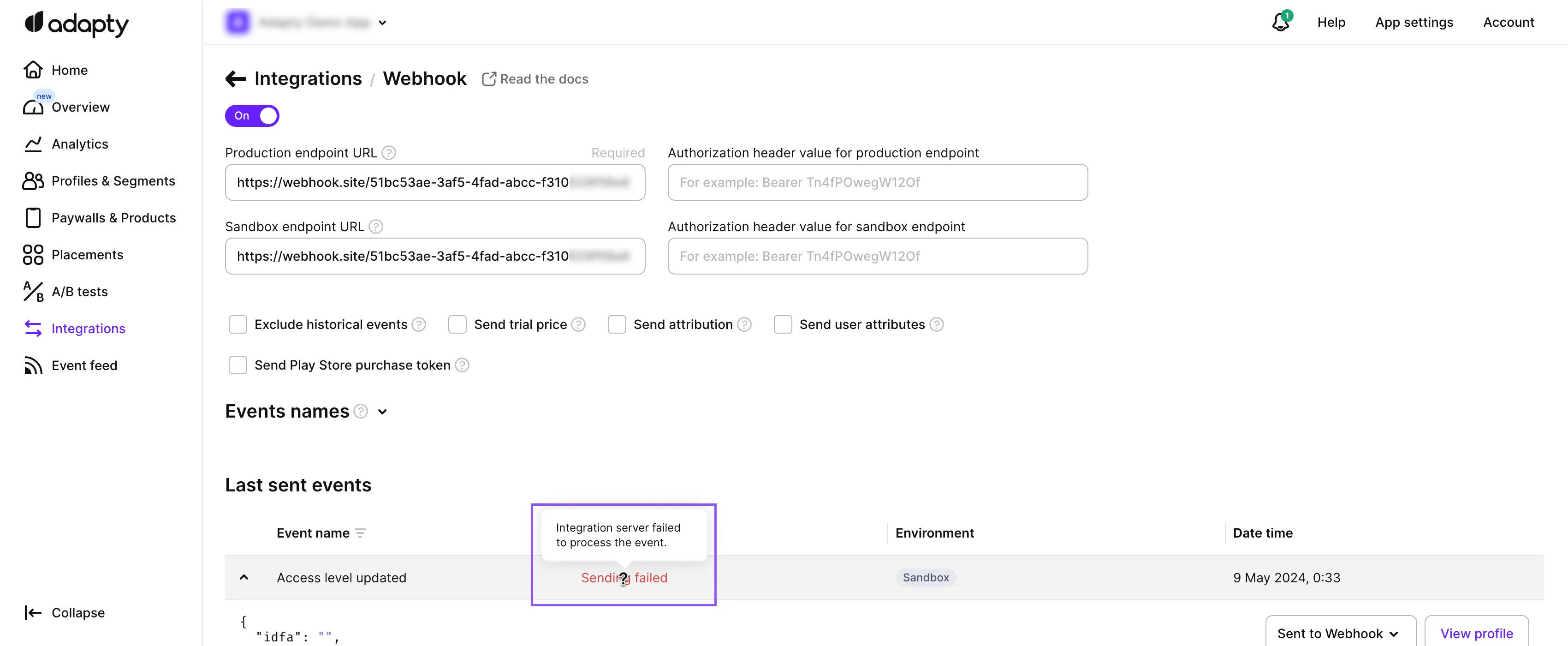
Task: Select the A/B tests icon
Action: [x=33, y=292]
